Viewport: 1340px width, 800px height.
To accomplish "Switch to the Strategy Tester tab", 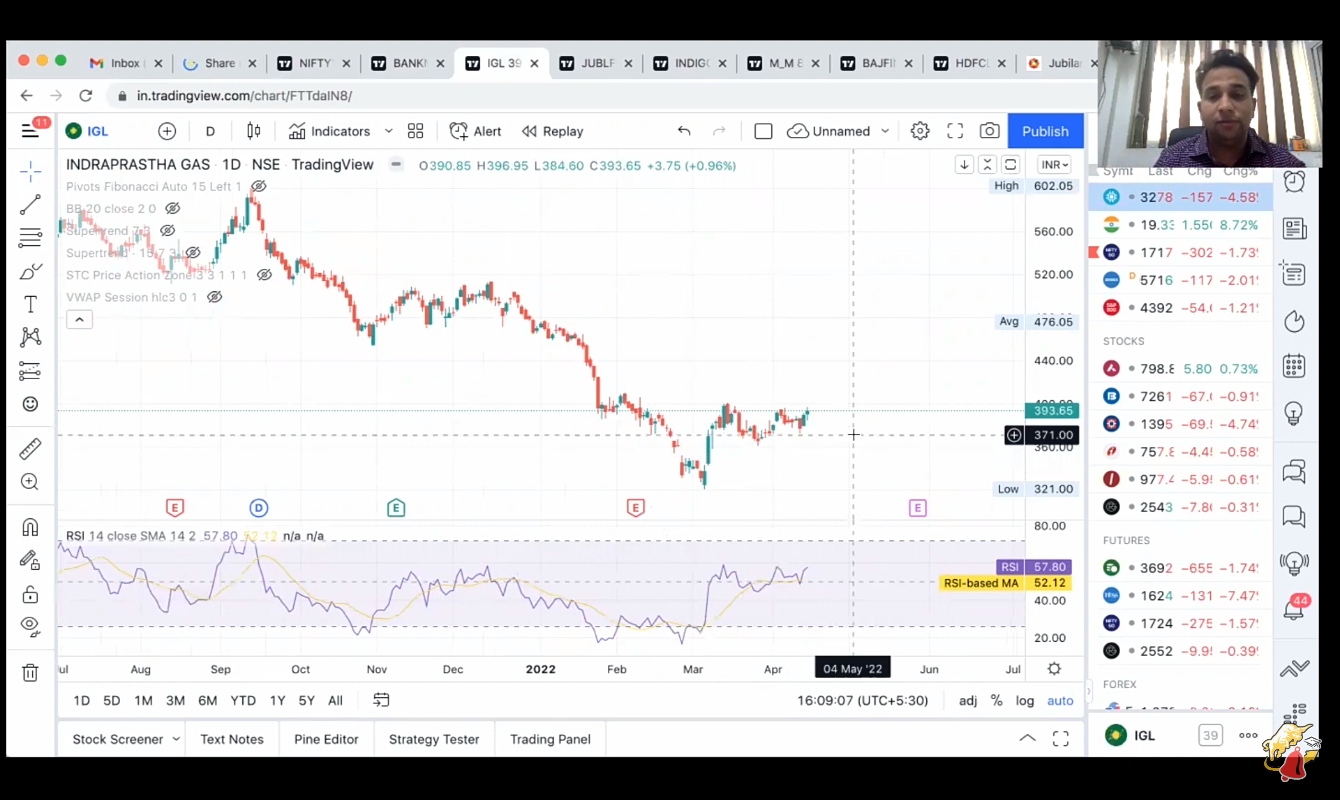I will [434, 739].
